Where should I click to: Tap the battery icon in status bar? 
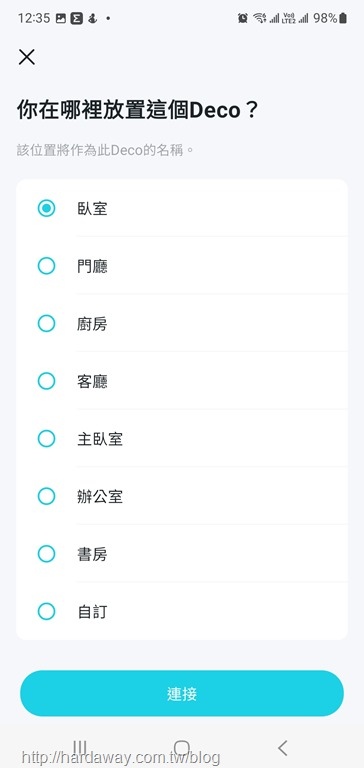(x=343, y=19)
